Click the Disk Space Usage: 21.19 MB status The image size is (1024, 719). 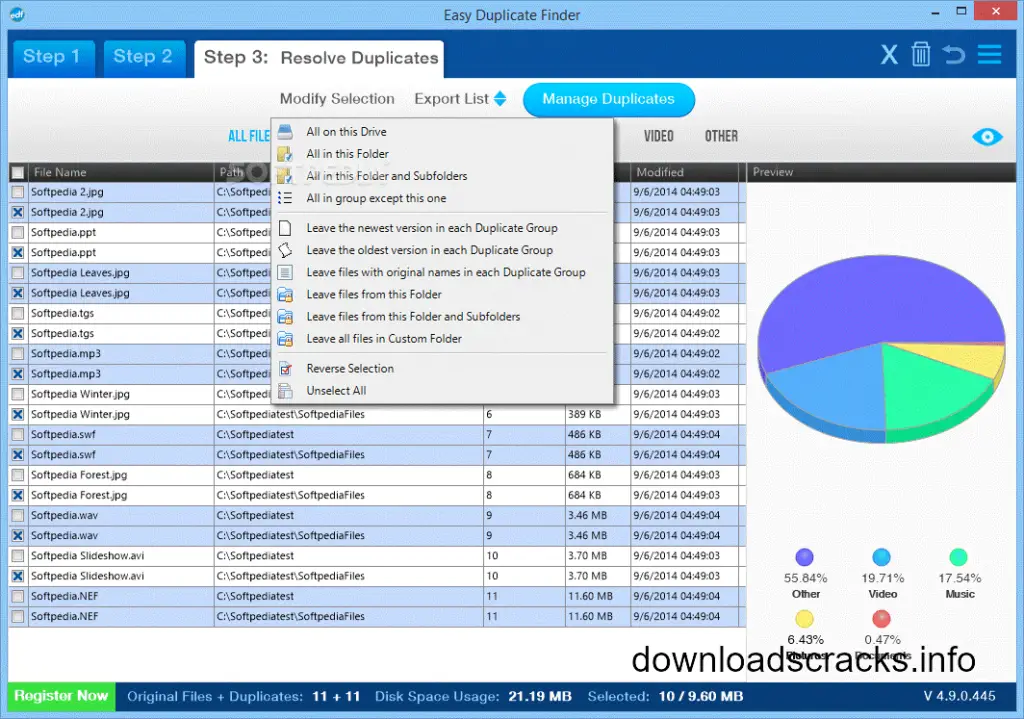pos(473,697)
